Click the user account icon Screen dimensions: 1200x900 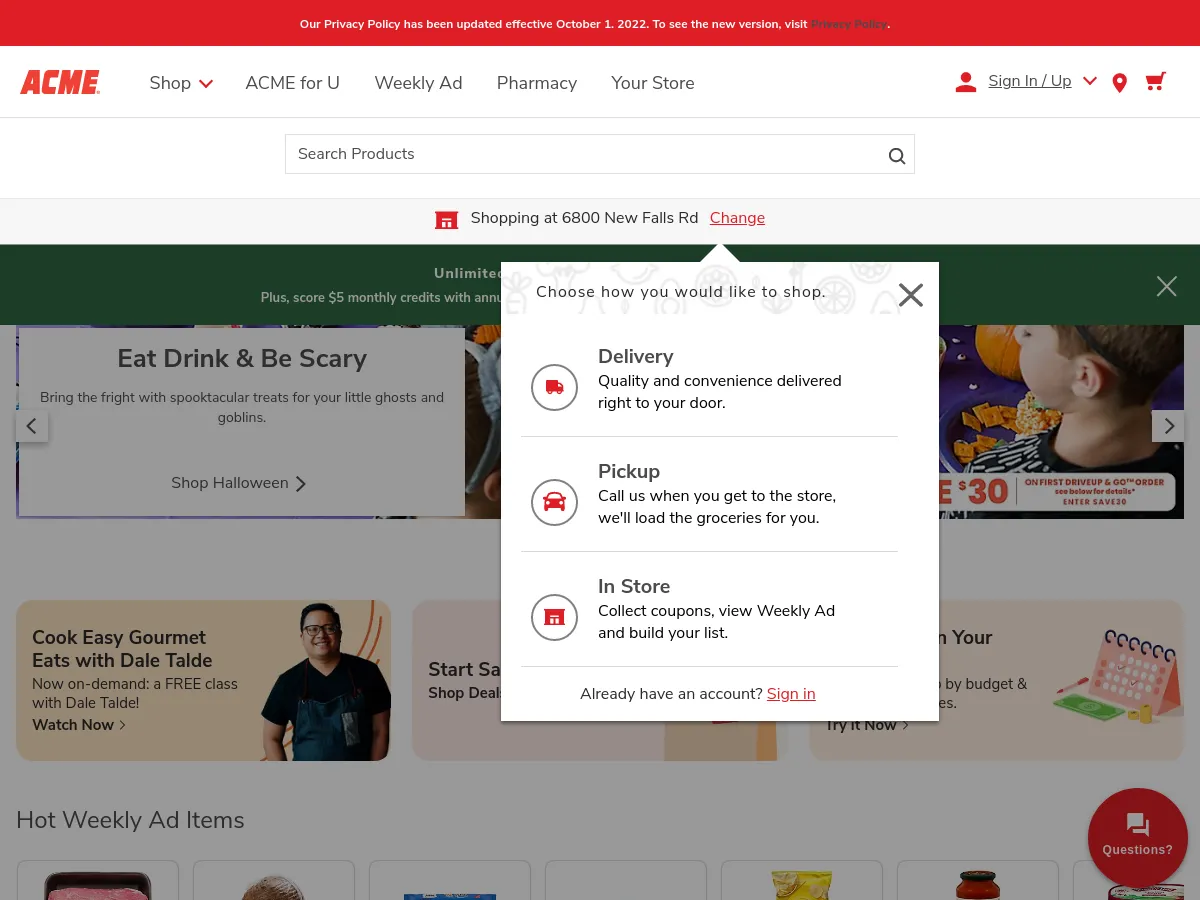click(965, 82)
